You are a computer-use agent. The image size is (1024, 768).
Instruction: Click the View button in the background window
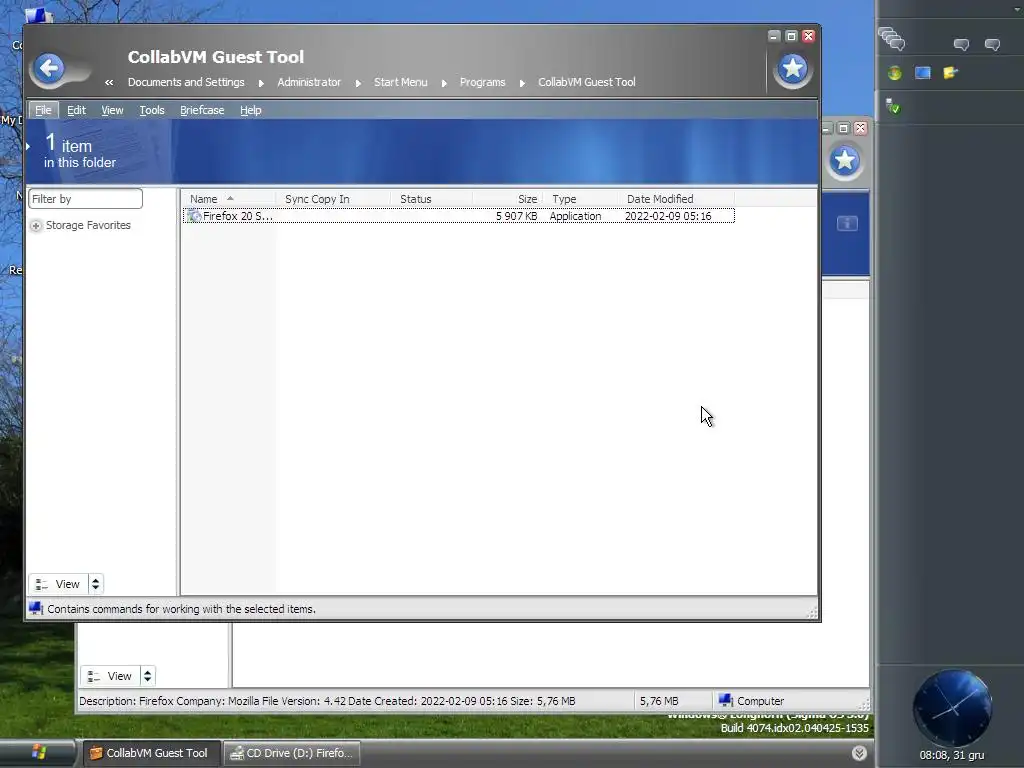tap(111, 676)
